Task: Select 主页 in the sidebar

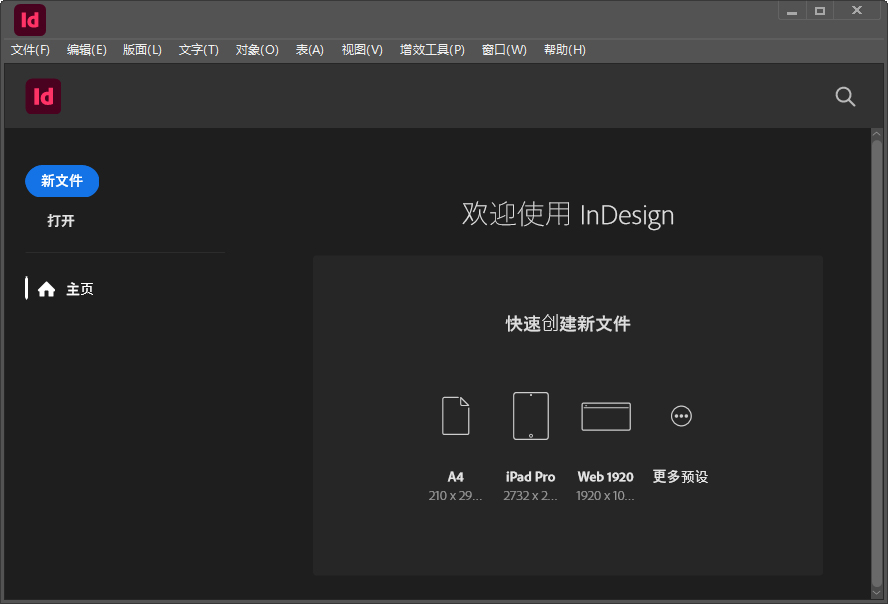Action: [80, 289]
